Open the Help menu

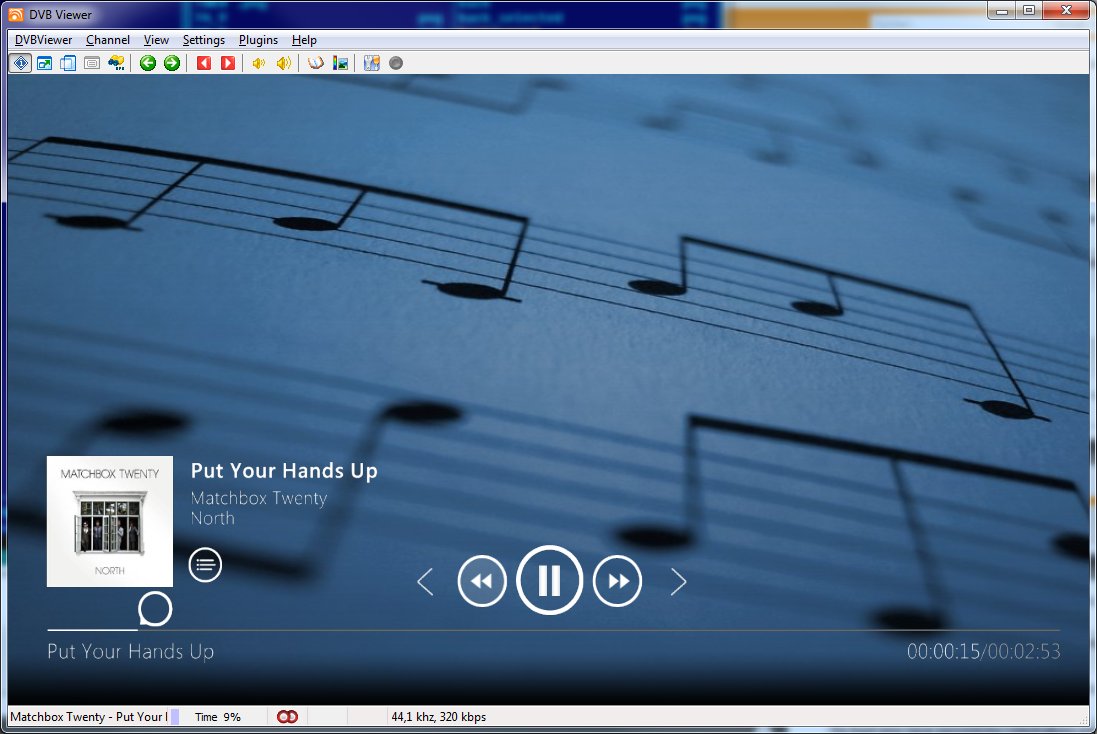[304, 40]
